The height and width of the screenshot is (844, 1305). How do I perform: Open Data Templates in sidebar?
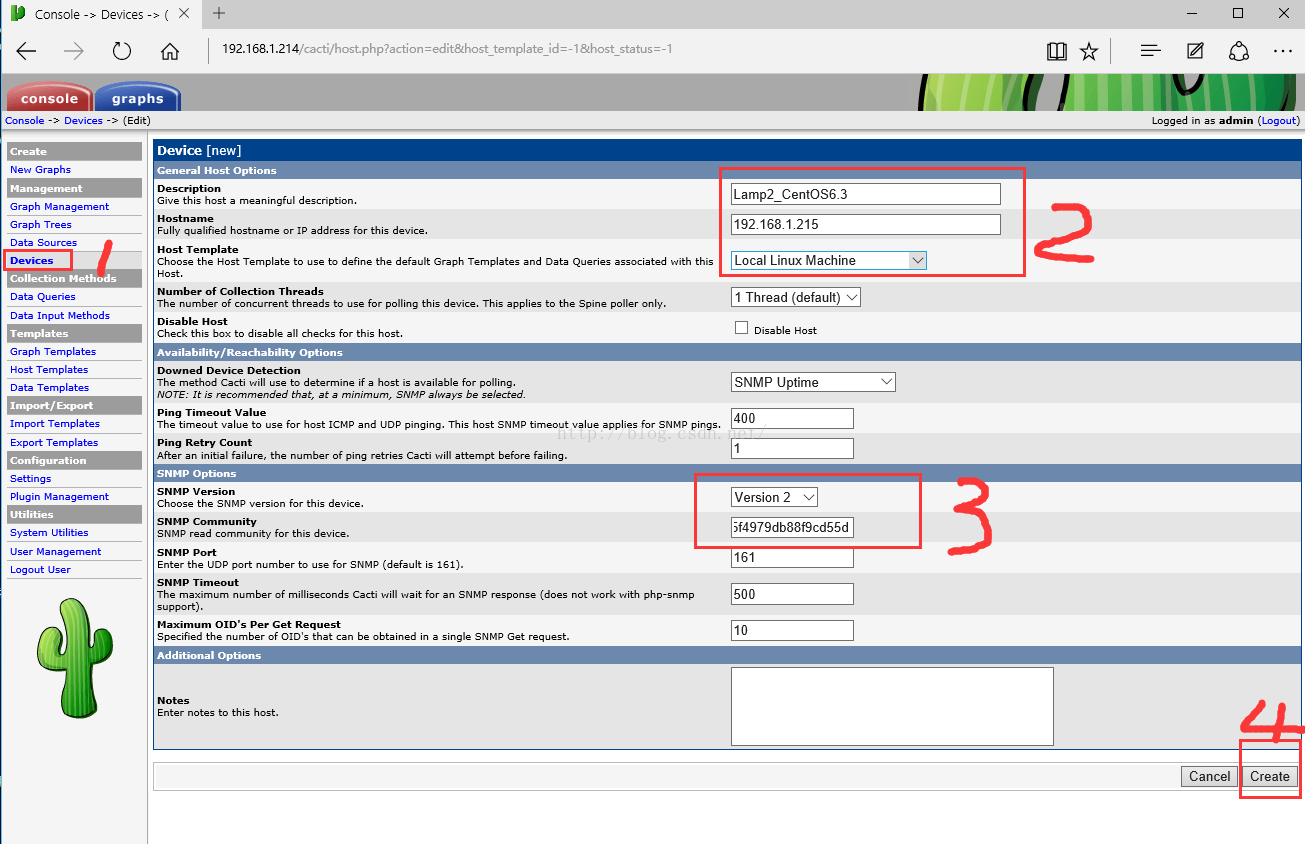(49, 387)
